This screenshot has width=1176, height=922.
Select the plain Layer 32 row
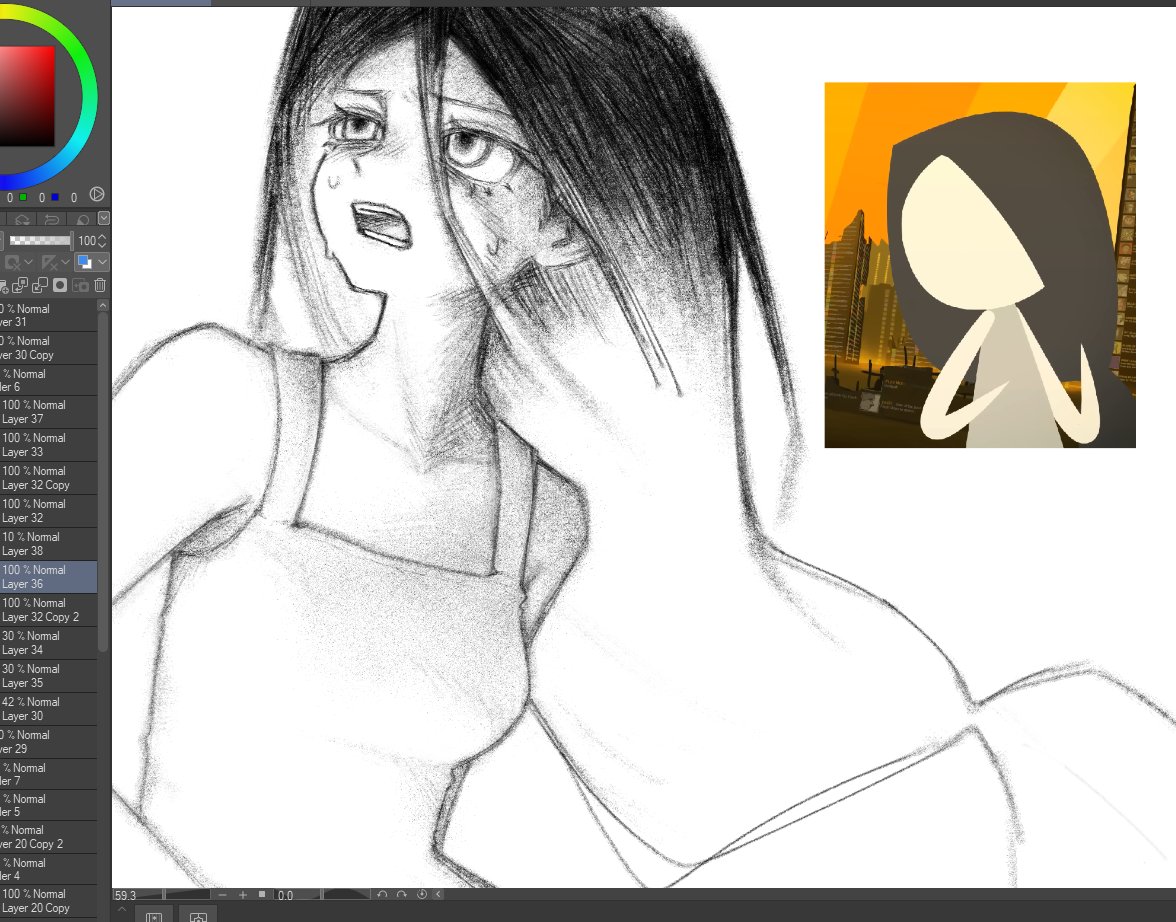[x=48, y=511]
